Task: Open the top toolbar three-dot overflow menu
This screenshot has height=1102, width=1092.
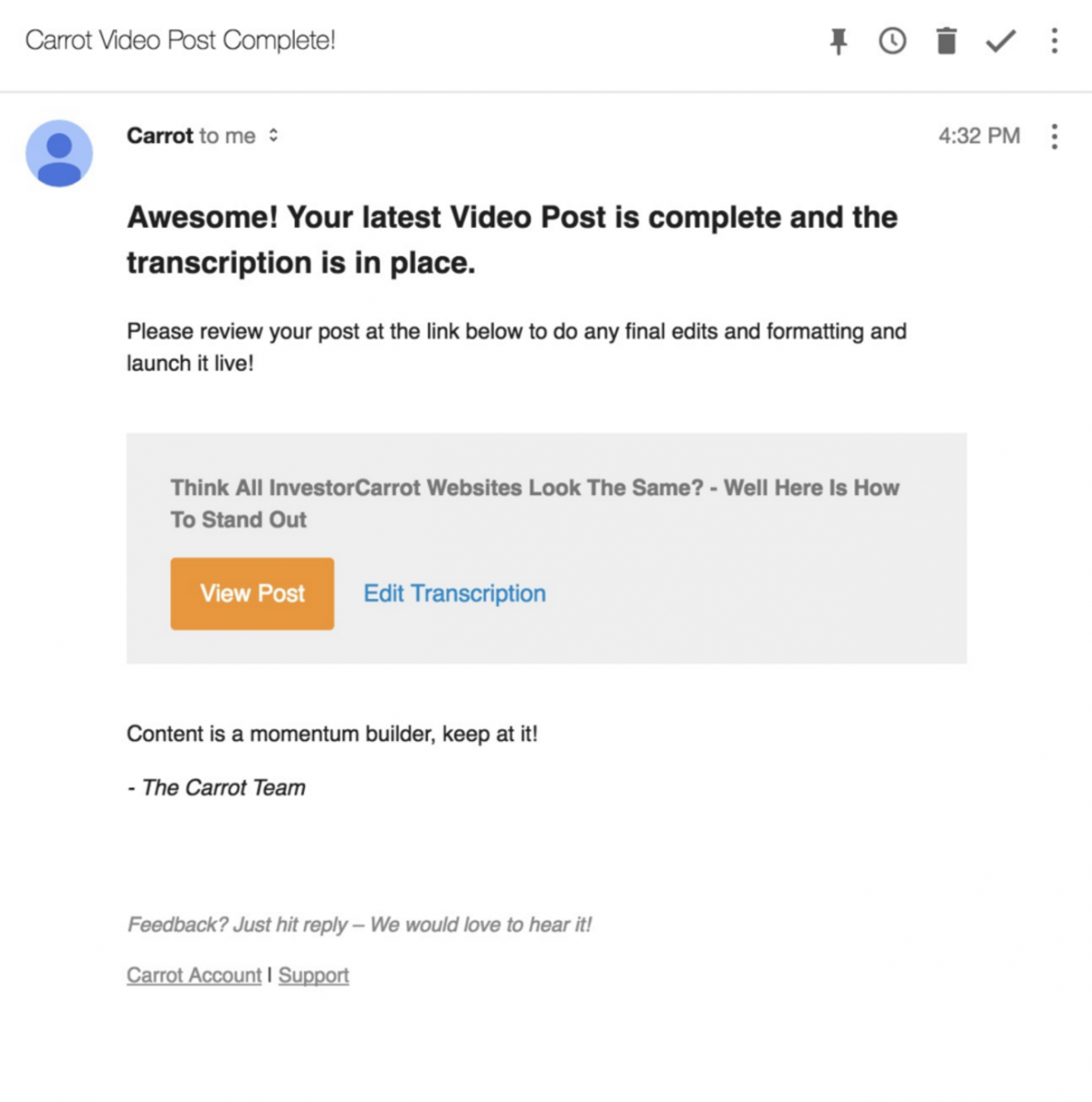Action: point(1054,41)
